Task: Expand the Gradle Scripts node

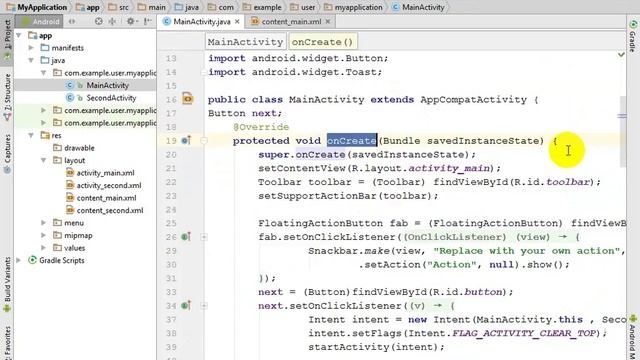Action: pyautogui.click(x=19, y=260)
